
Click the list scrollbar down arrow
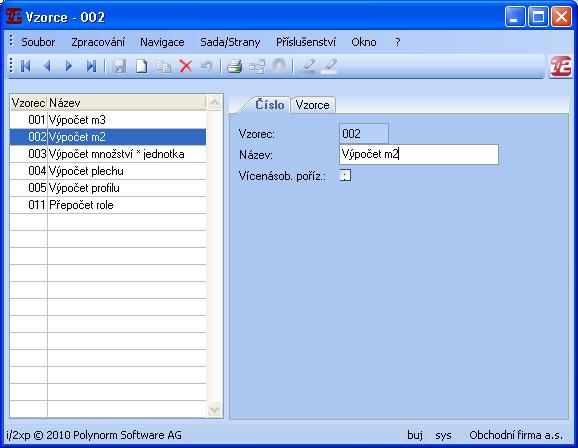tap(214, 409)
